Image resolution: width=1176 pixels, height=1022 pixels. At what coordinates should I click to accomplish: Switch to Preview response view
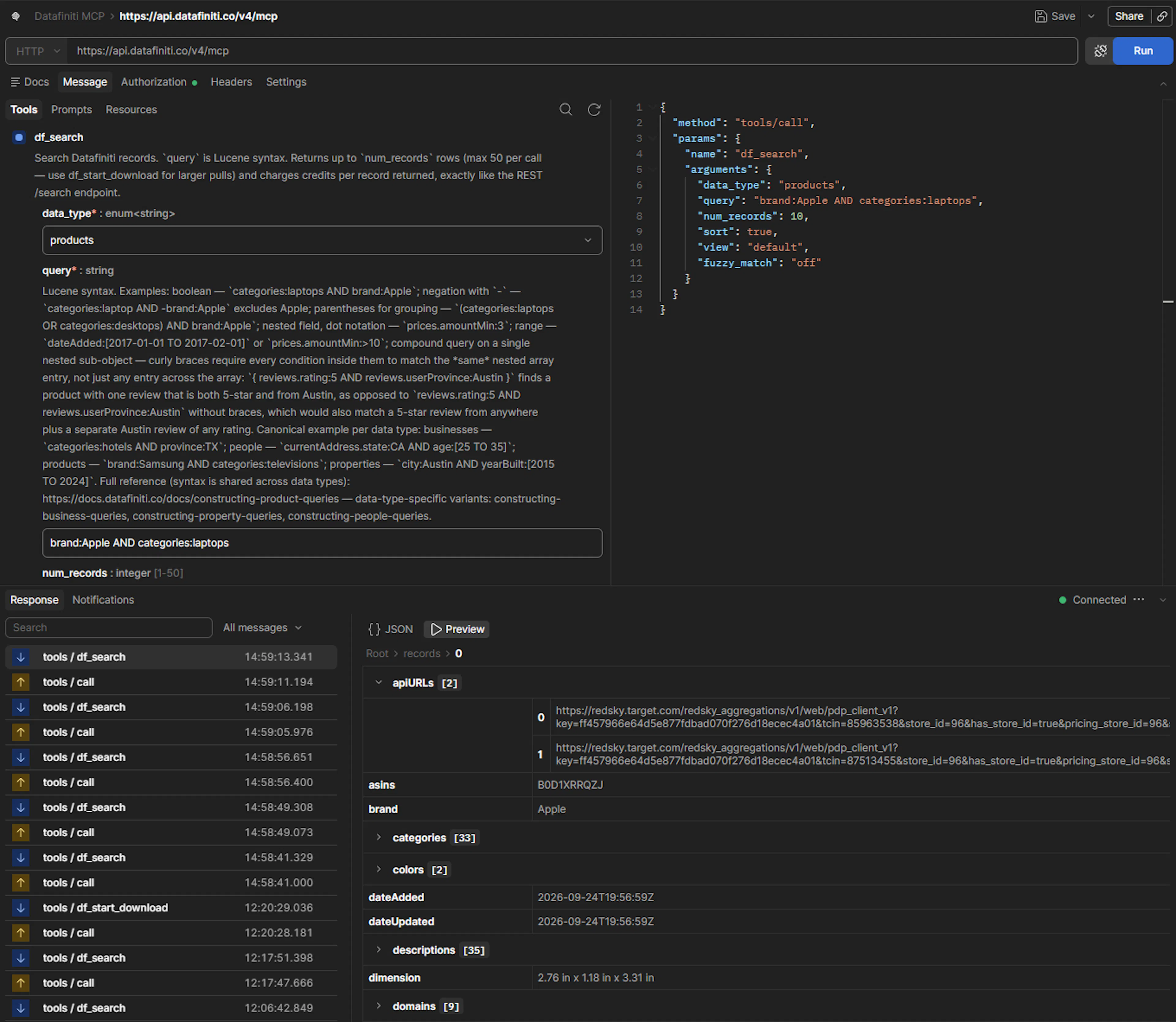point(457,629)
